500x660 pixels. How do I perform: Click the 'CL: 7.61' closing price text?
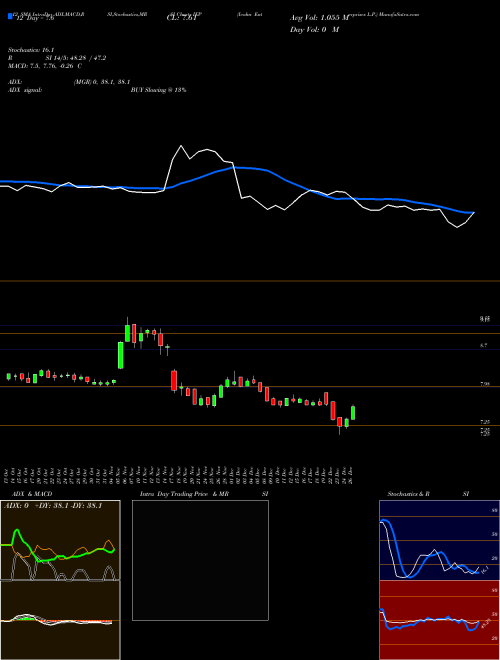point(180,19)
